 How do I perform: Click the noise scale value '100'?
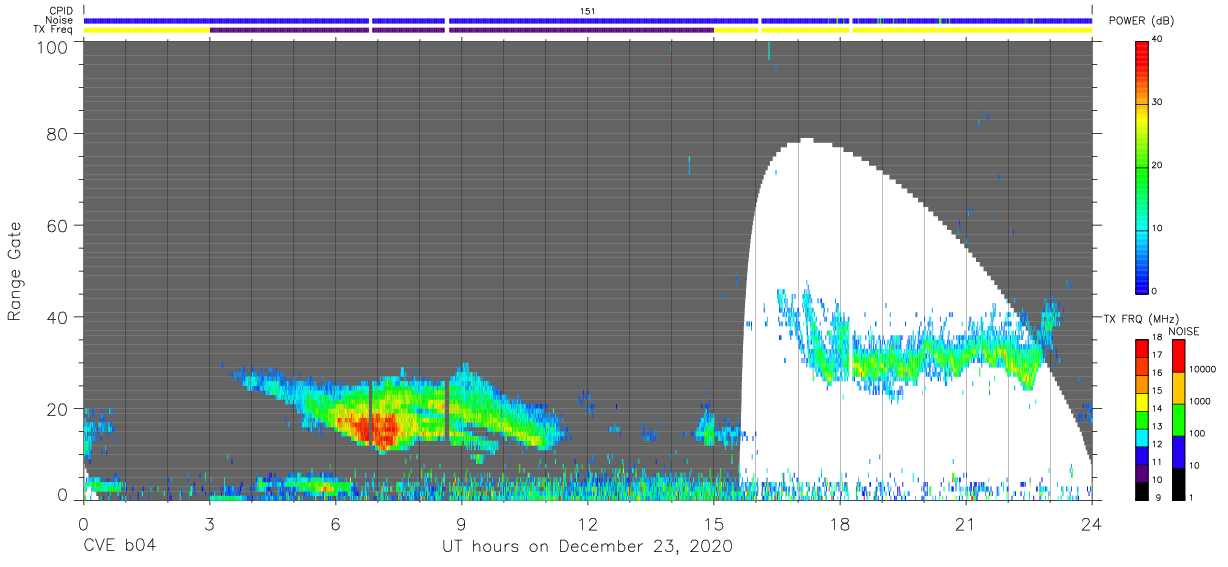[1198, 433]
